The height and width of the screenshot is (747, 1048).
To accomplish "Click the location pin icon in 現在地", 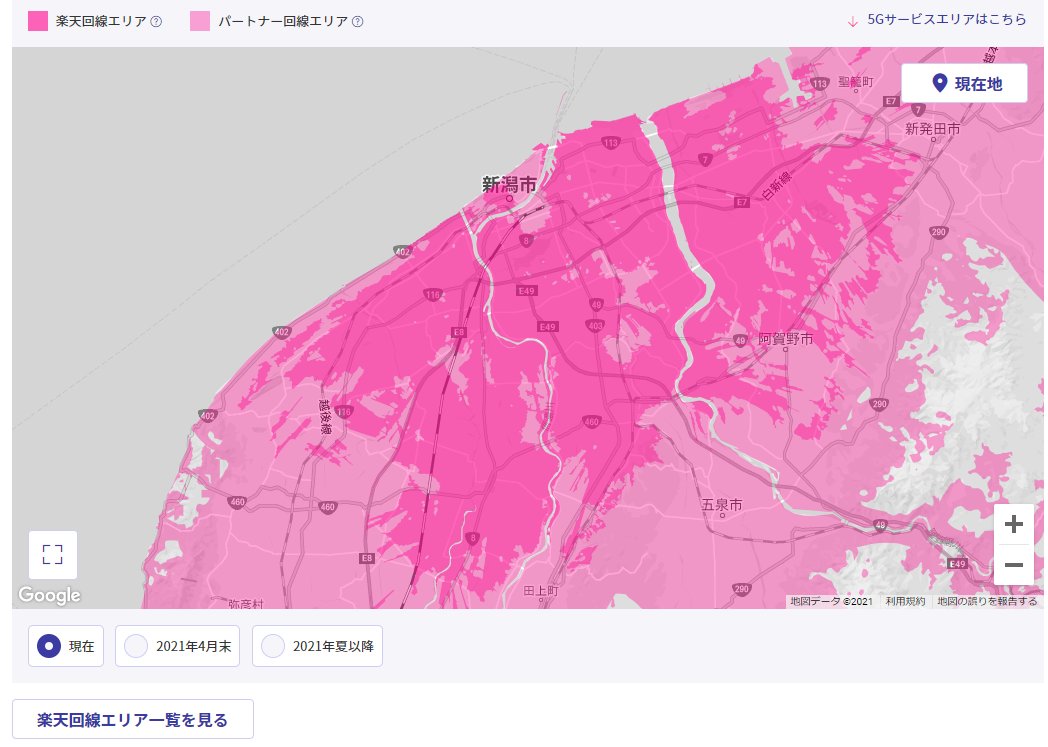I will point(939,83).
